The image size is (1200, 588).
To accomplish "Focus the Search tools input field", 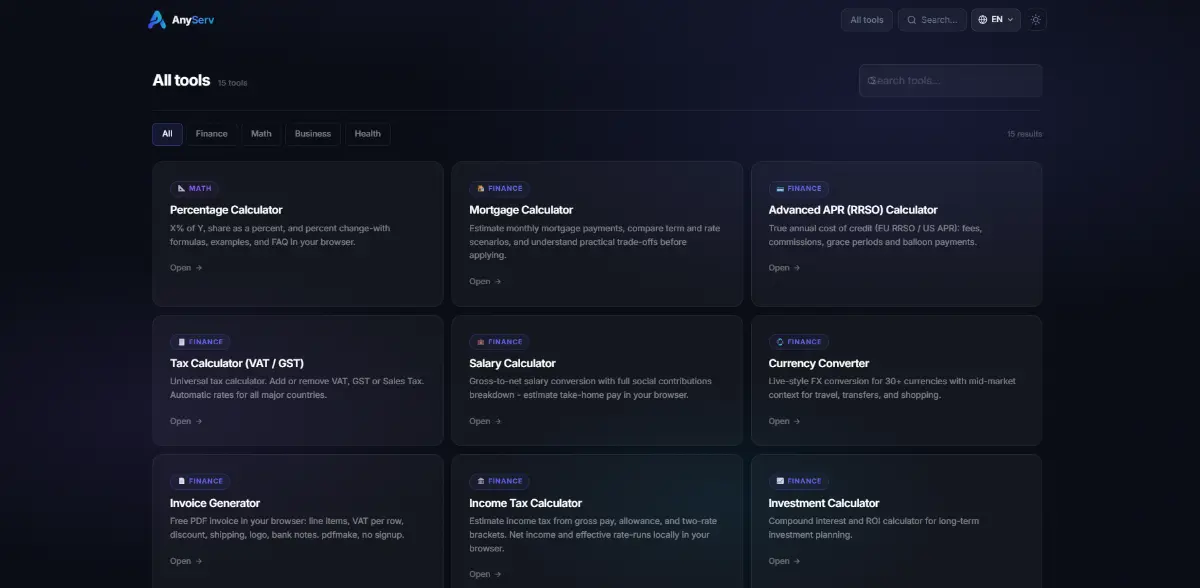I will (x=950, y=81).
